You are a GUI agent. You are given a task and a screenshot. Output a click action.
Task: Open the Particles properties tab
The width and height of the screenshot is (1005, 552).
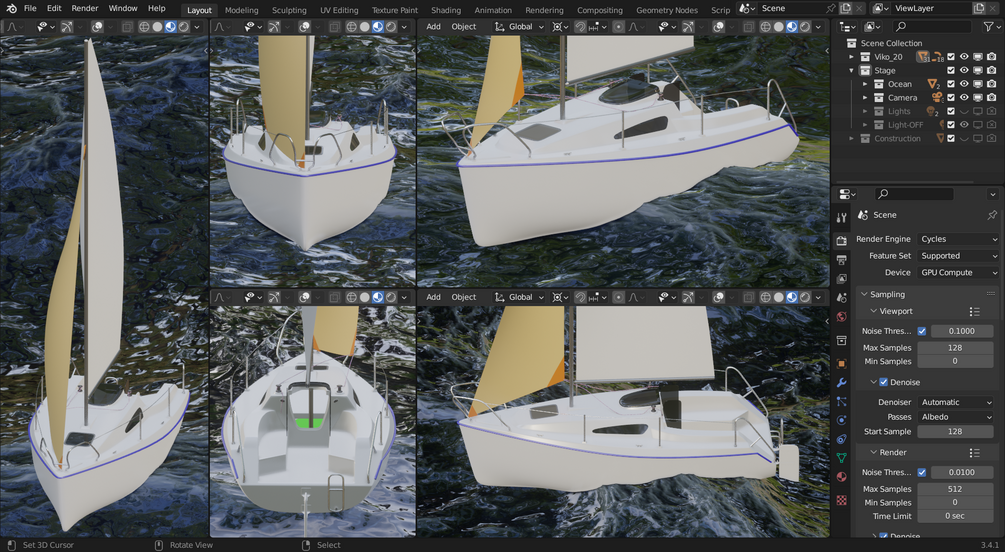[842, 401]
